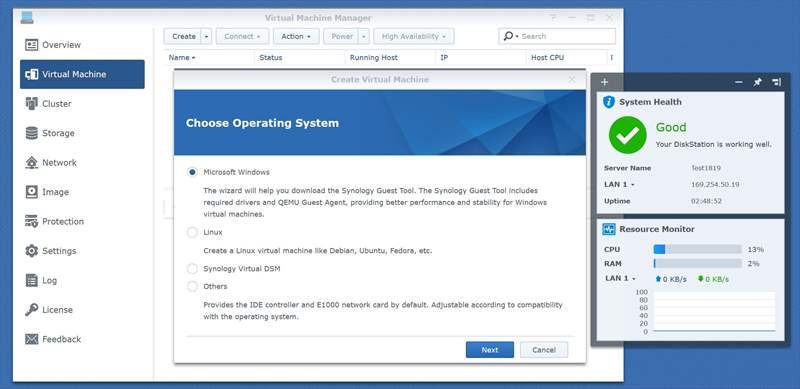Click the Storage disk stack icon
Image resolution: width=800 pixels, height=389 pixels.
(32, 133)
